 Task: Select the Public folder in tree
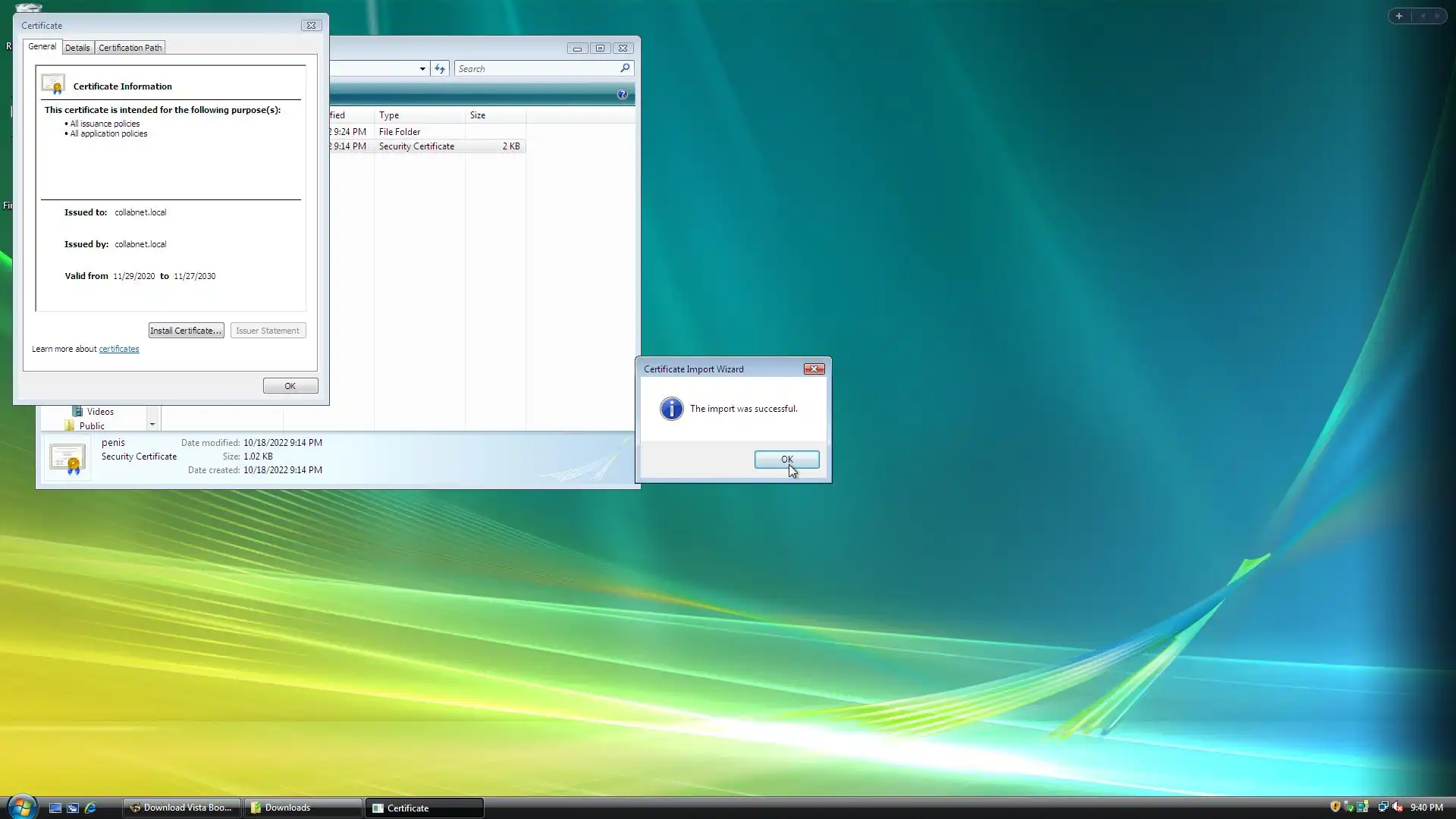point(92,426)
